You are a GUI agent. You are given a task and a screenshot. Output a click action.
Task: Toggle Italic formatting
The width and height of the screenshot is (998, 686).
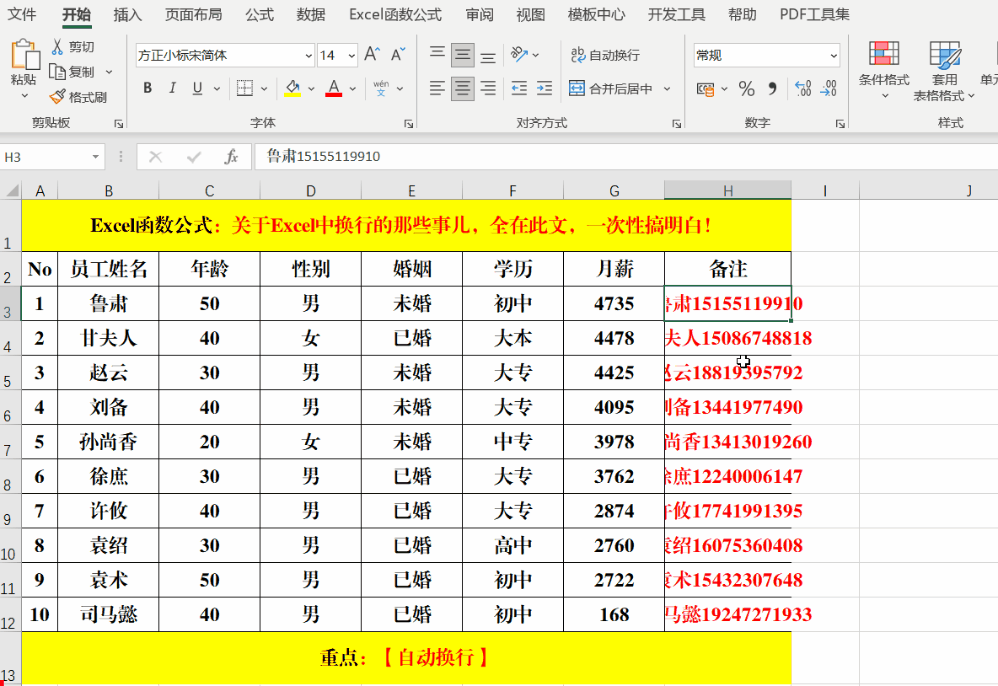(x=172, y=88)
